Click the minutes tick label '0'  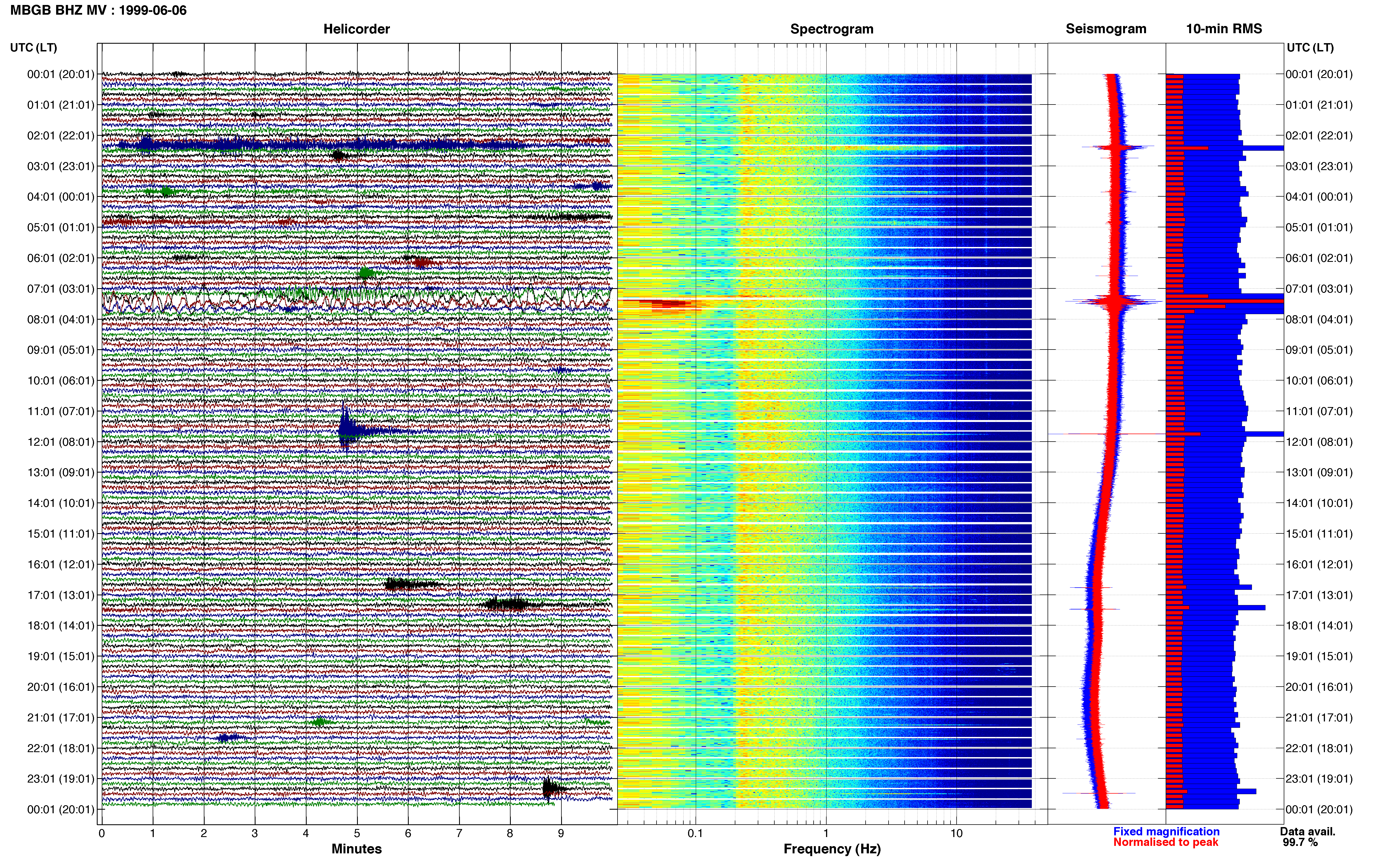pyautogui.click(x=101, y=833)
